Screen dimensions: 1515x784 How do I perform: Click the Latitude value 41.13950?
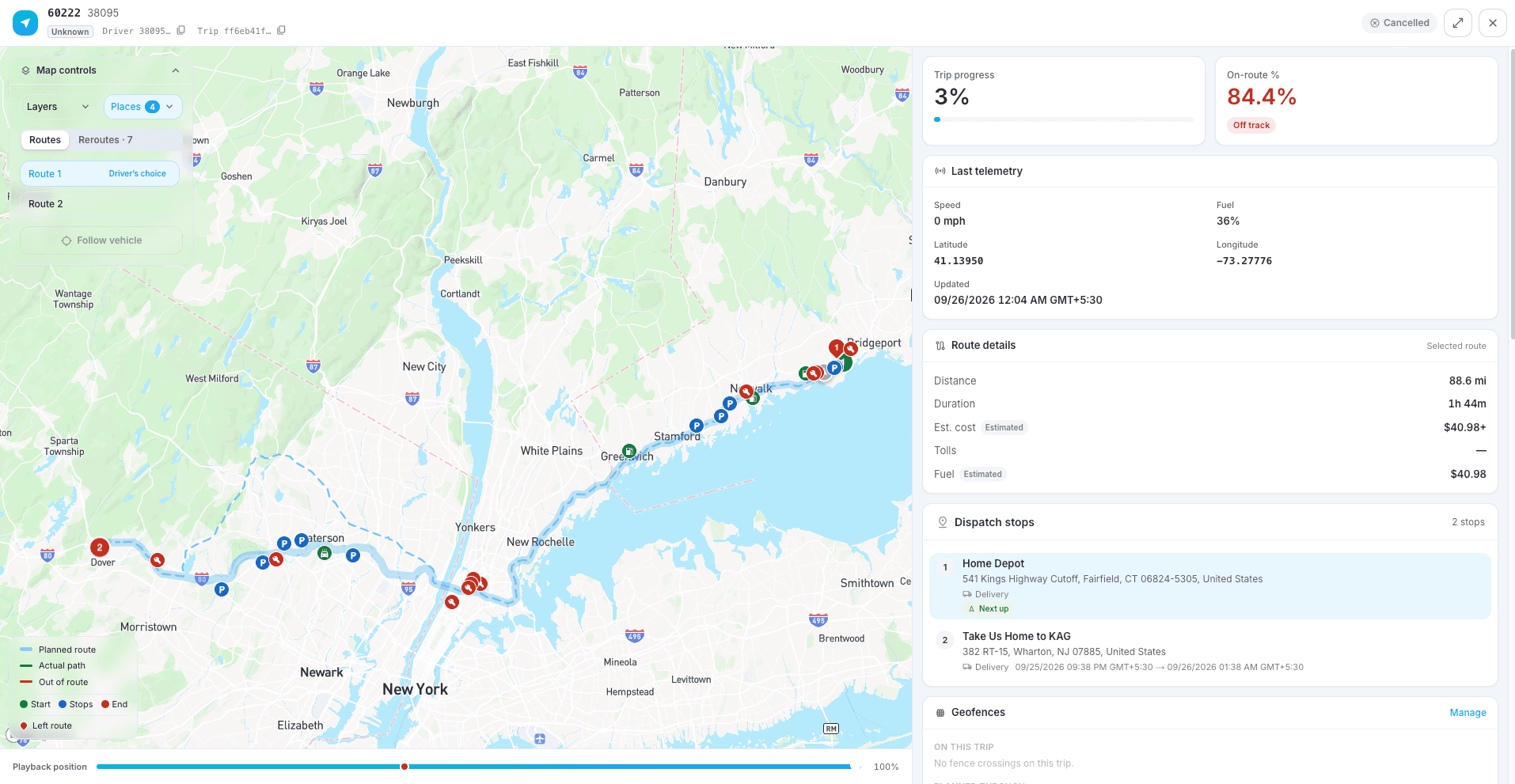959,261
